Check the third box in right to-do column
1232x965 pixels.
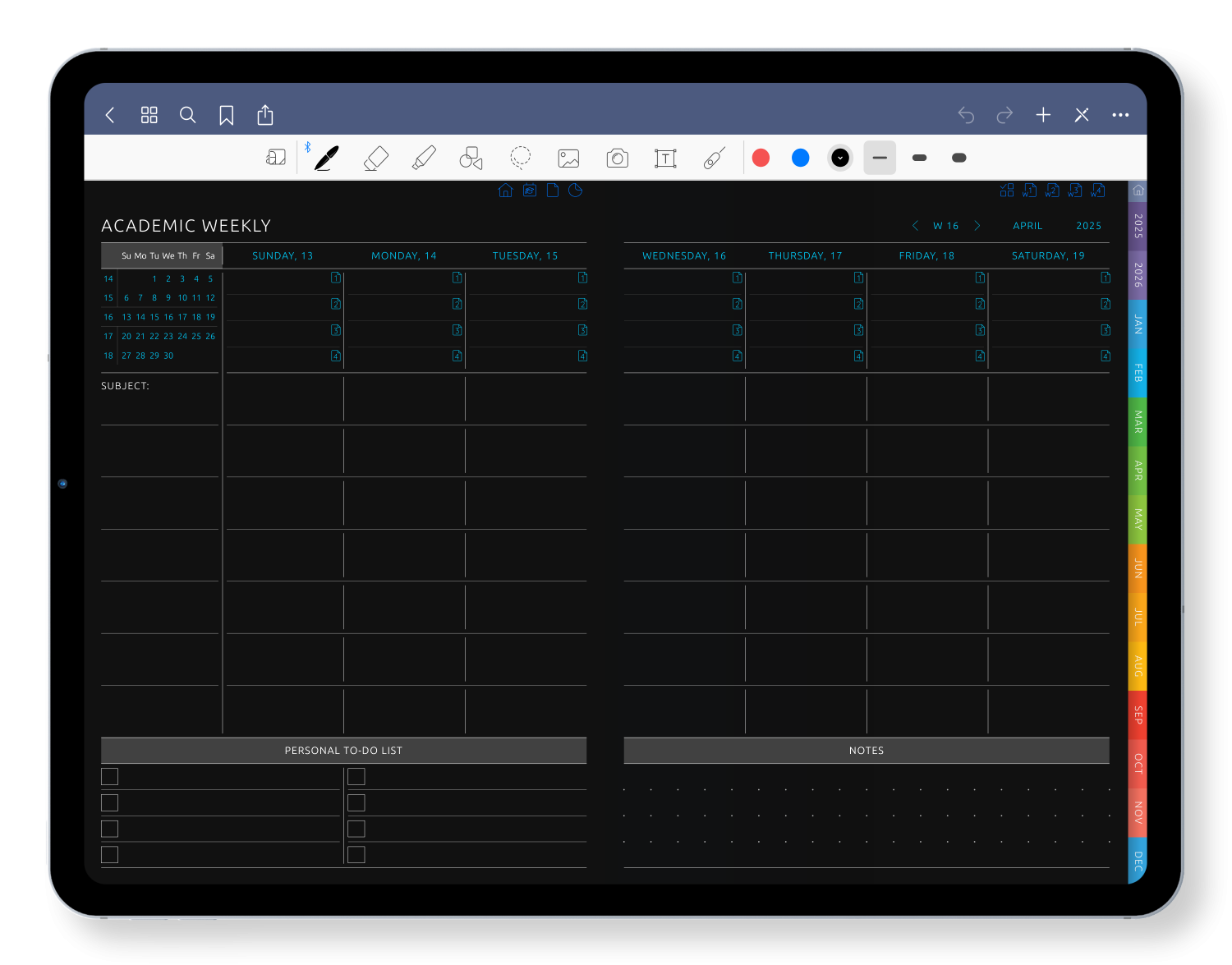tap(356, 829)
